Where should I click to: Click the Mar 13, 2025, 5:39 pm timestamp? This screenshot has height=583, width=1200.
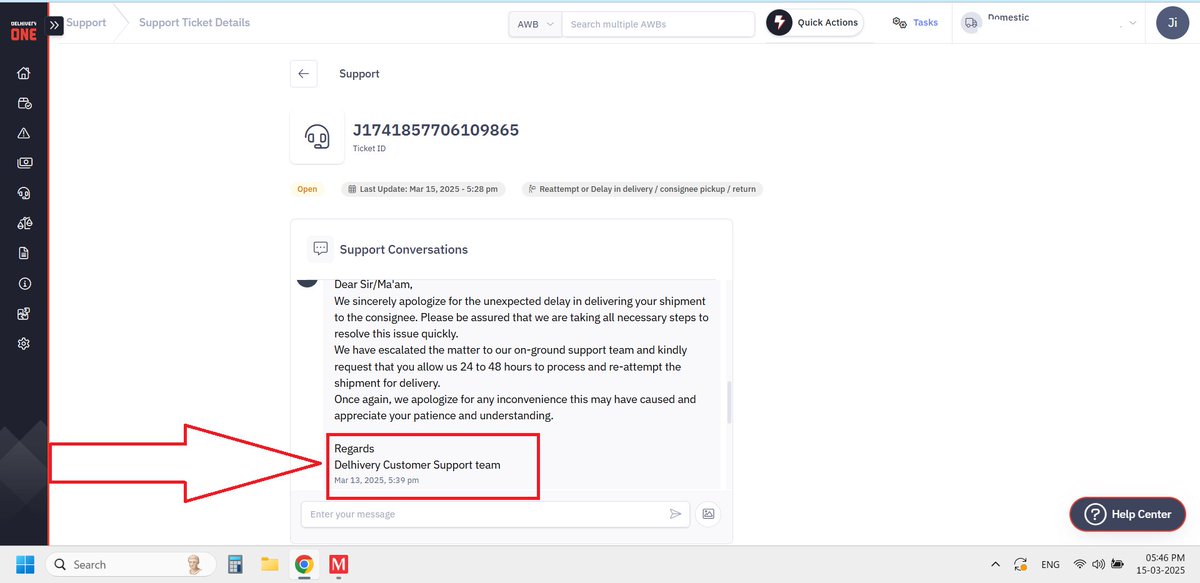click(x=377, y=481)
